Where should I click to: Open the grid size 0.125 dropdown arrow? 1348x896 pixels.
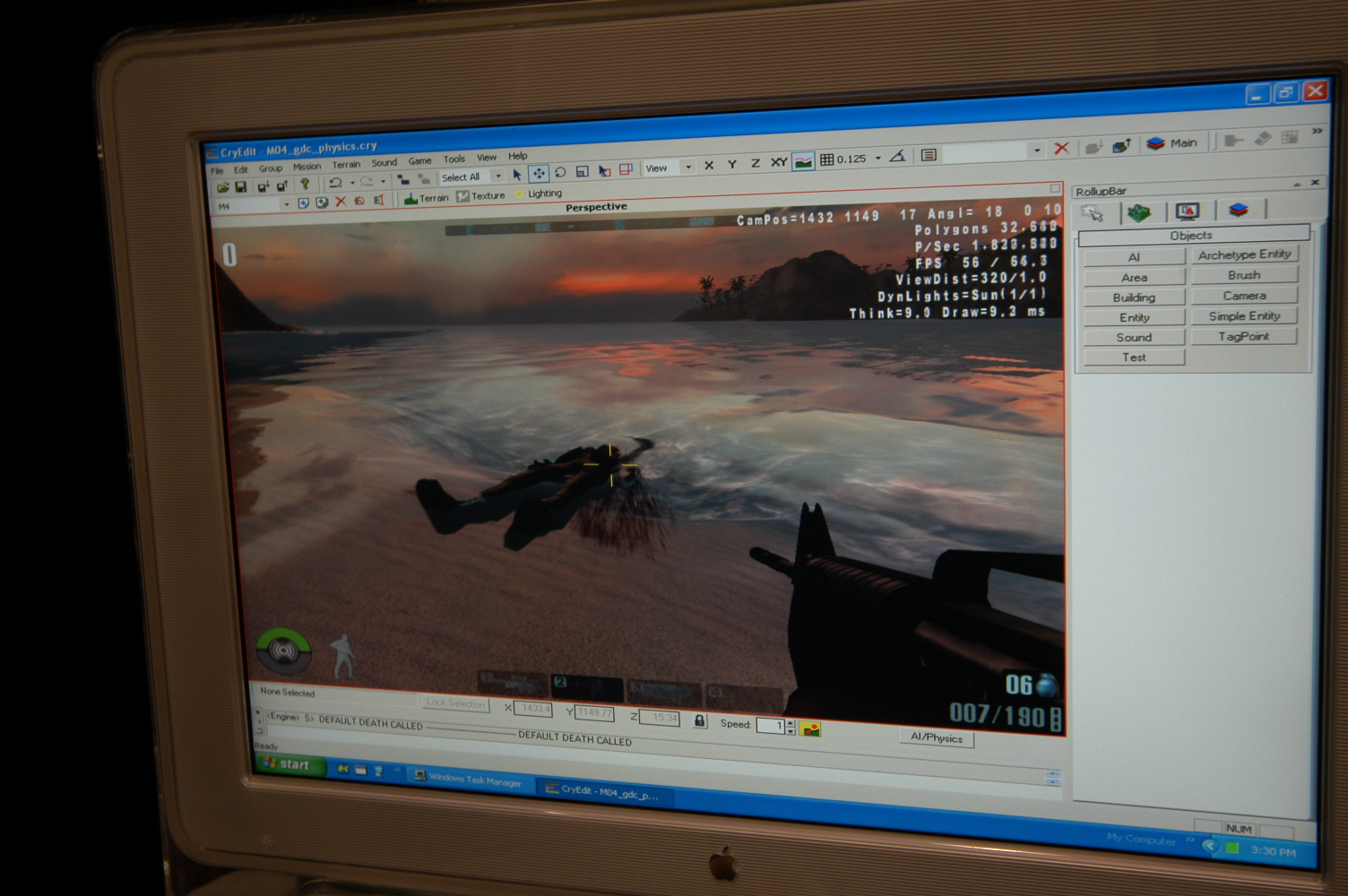[x=877, y=158]
